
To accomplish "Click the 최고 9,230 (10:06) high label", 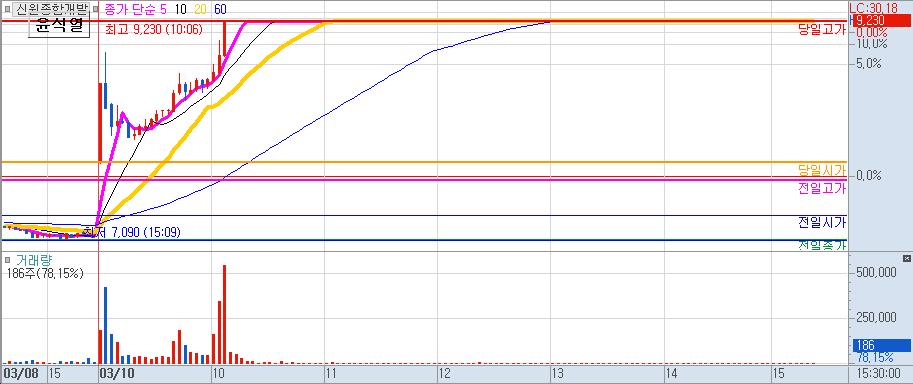I will click(154, 29).
